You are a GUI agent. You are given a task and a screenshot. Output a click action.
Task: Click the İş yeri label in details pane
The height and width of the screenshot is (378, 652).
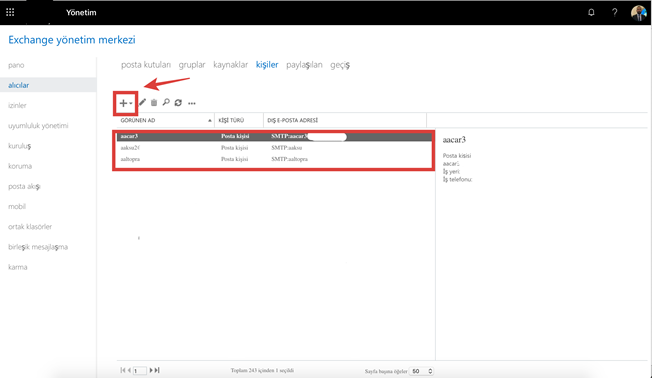tap(451, 171)
